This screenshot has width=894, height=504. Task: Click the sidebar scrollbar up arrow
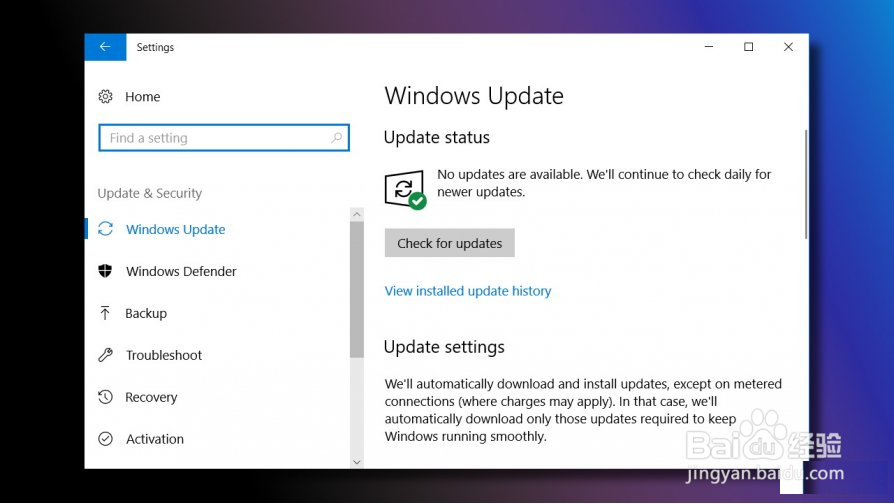357,214
